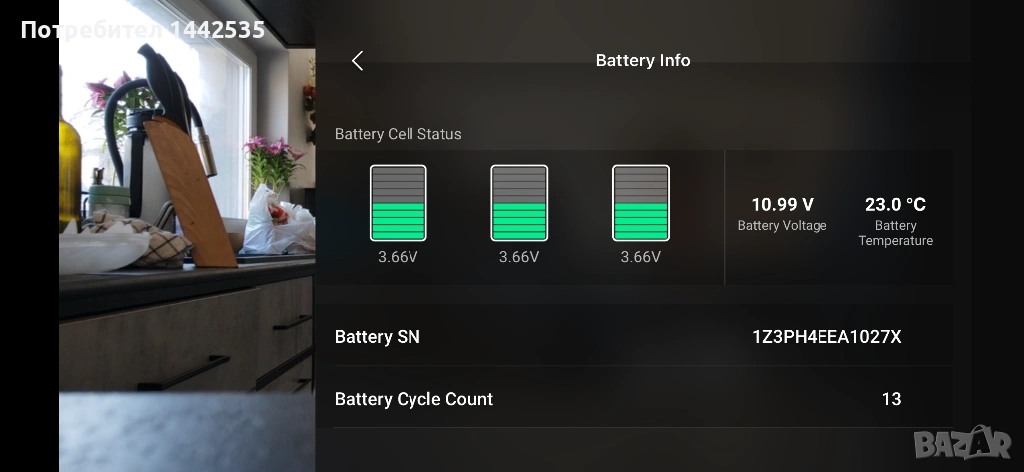Click the Battery Info title
Image resolution: width=1024 pixels, height=472 pixels.
[x=643, y=60]
